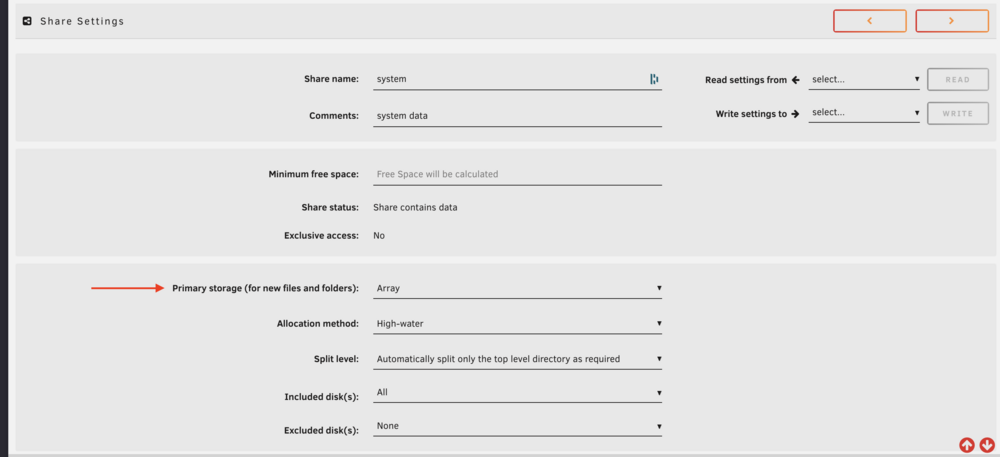Click the 'Primary storage (for new files and folders):' label

tap(265, 288)
